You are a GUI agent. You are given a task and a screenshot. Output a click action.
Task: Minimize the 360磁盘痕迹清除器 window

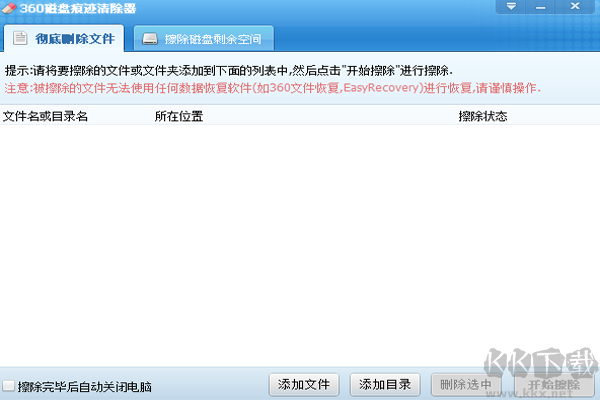point(540,7)
